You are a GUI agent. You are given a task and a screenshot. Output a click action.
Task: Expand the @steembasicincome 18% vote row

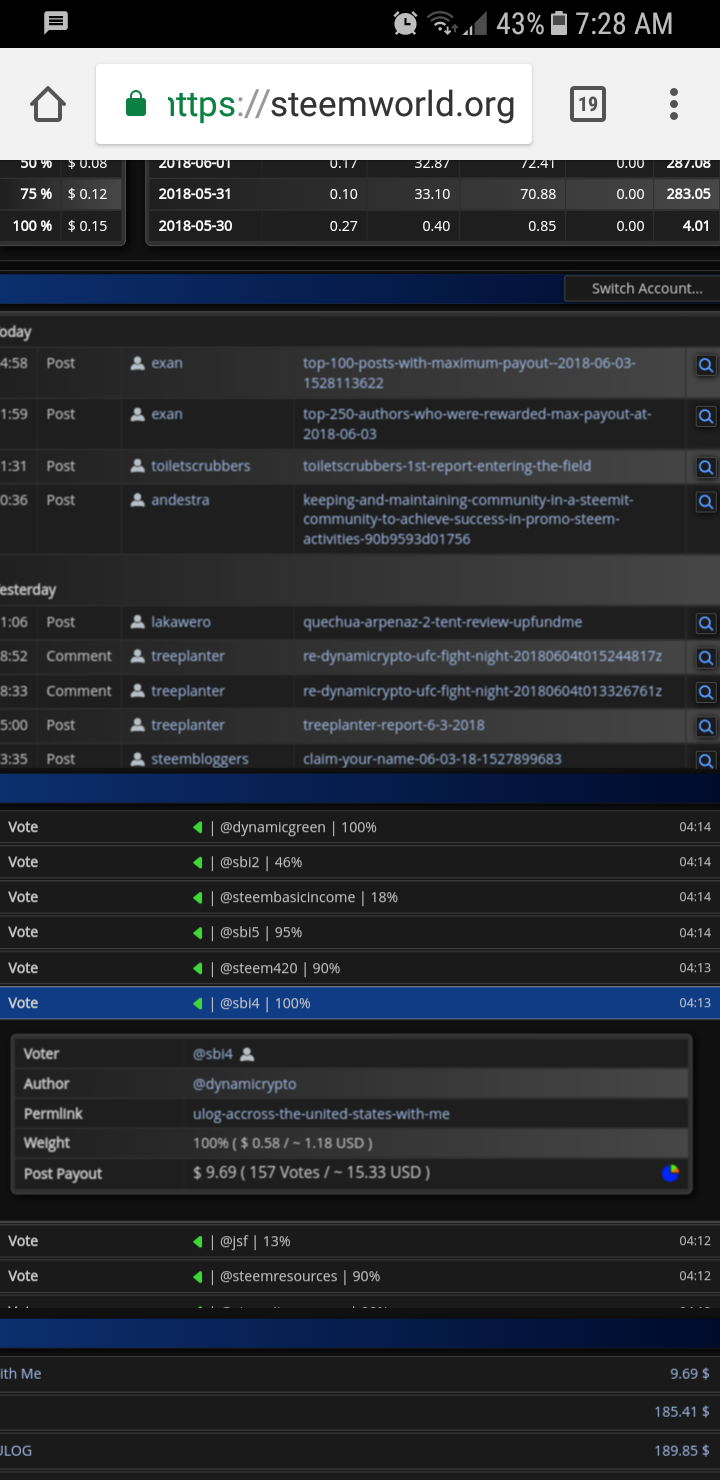[360, 897]
